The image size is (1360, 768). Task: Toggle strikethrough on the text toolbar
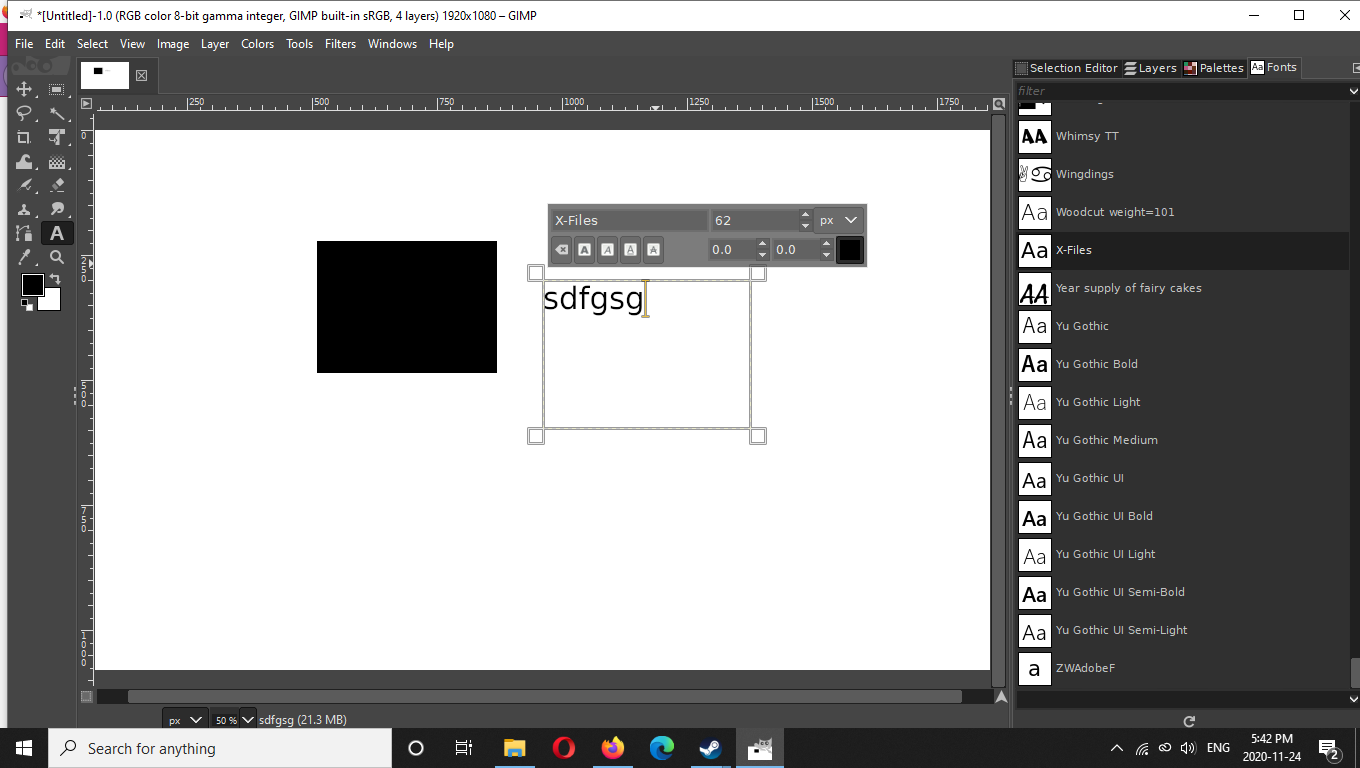click(653, 250)
